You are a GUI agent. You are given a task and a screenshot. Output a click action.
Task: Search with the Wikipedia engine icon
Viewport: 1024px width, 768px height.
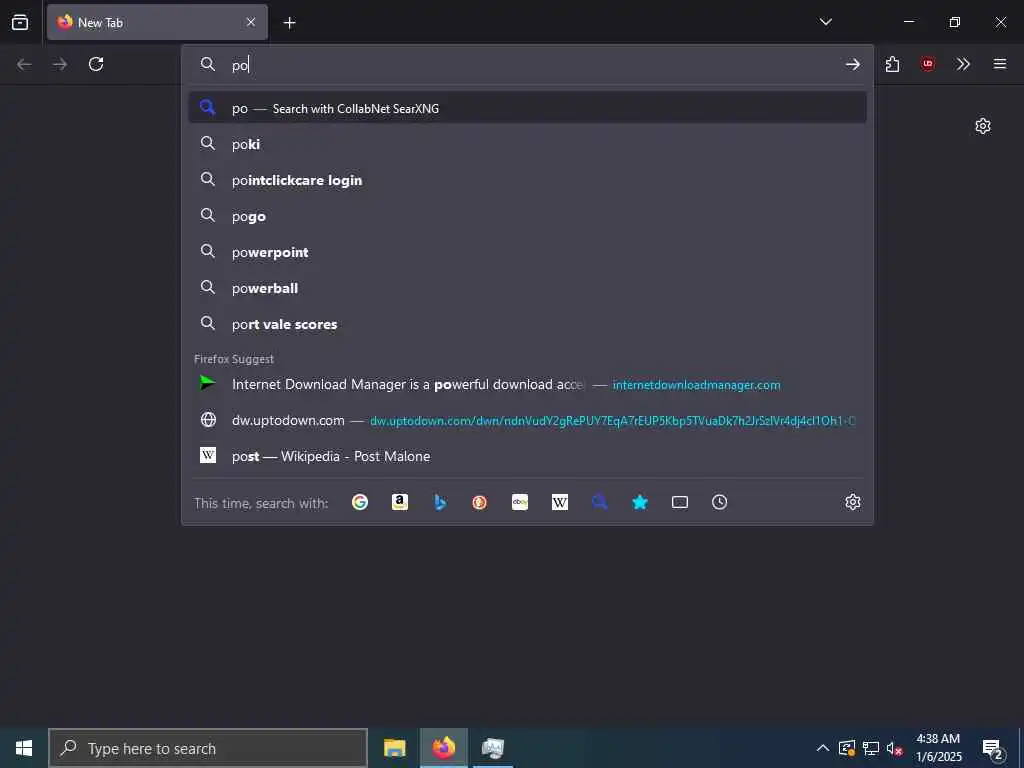(x=560, y=502)
